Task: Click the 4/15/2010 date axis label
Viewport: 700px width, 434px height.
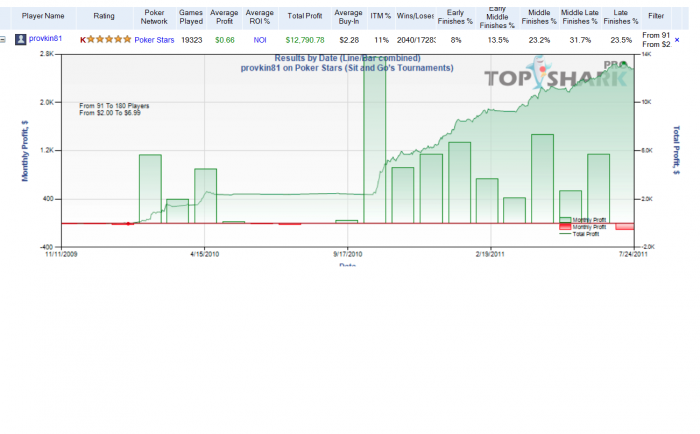Action: coord(204,254)
